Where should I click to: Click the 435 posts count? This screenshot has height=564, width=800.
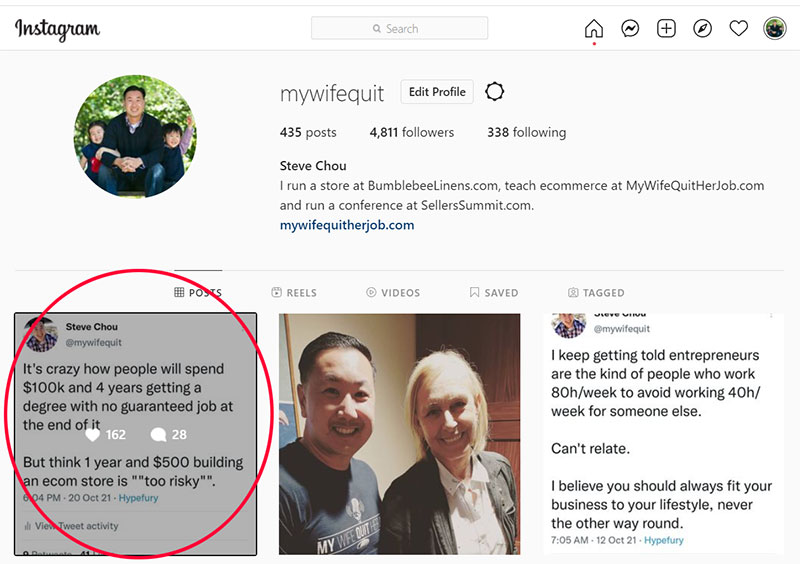coord(308,132)
